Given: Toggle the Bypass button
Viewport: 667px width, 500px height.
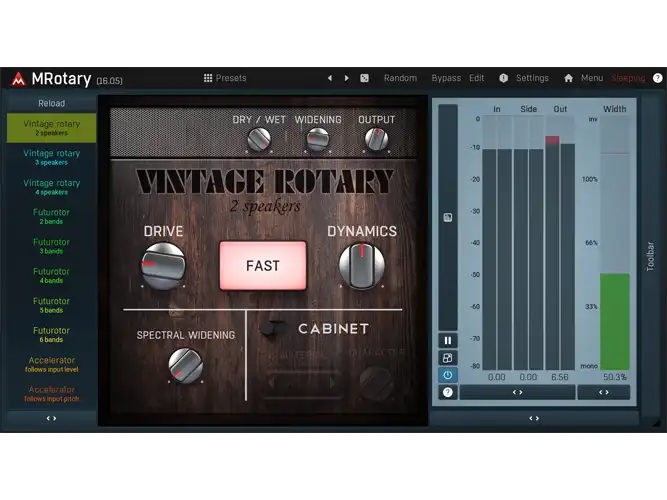Looking at the screenshot, I should pyautogui.click(x=446, y=78).
